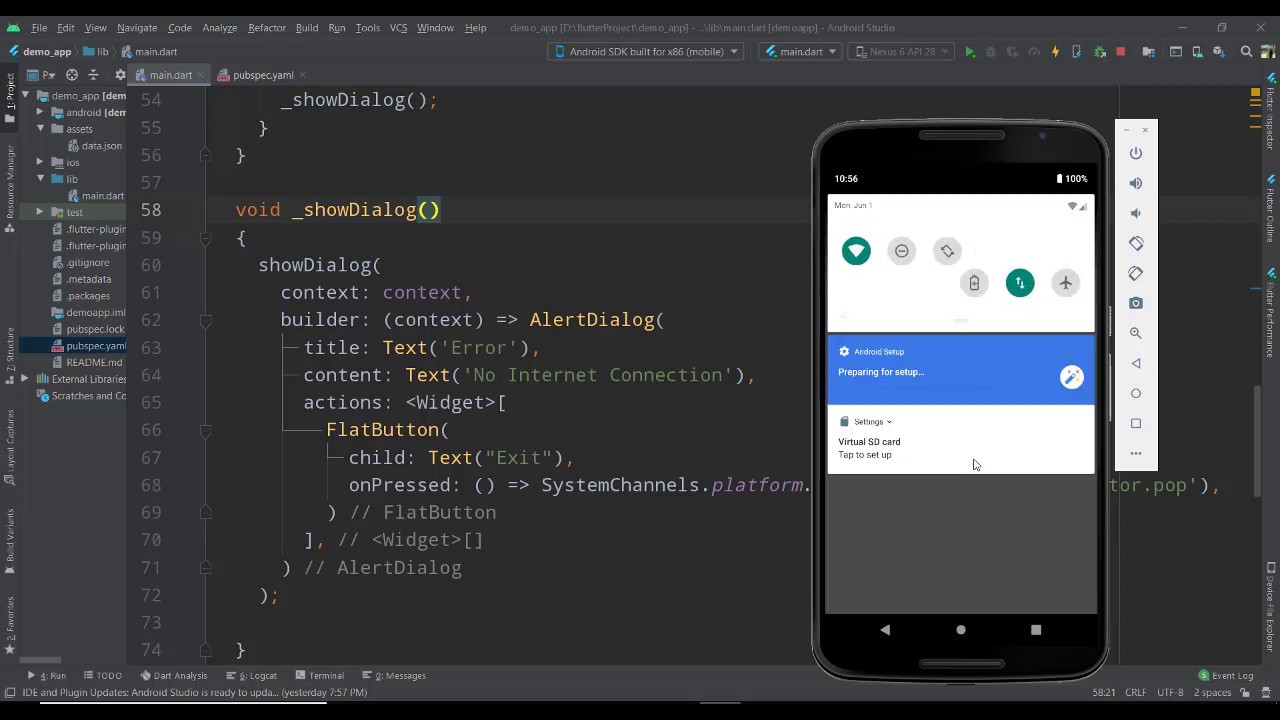Screen dimensions: 1280x720
Task: Open the VCS menu
Action: click(398, 27)
